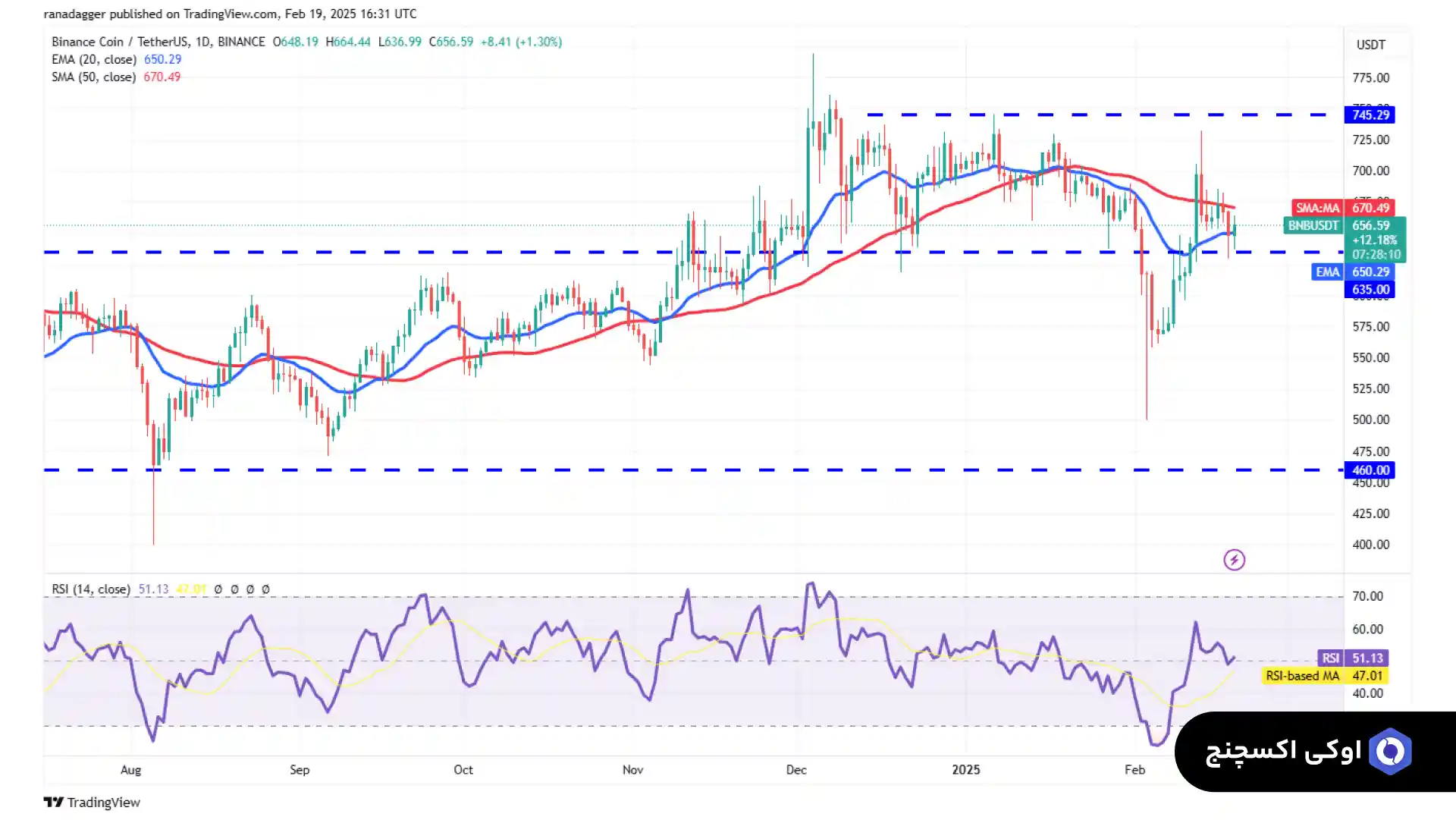Screen dimensions: 1456x820
Task: Click the 525.00 price scale value
Action: tap(1371, 388)
